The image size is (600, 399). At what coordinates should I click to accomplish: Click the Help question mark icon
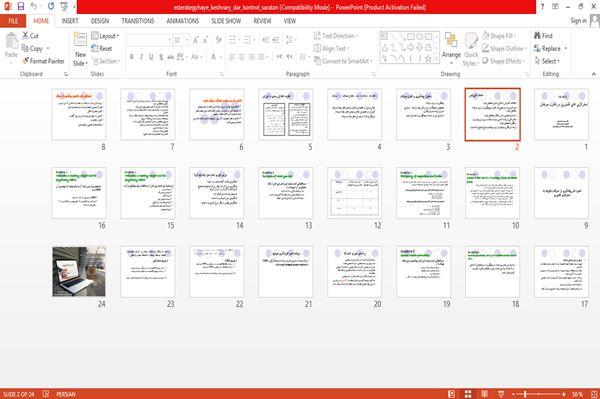click(542, 7)
